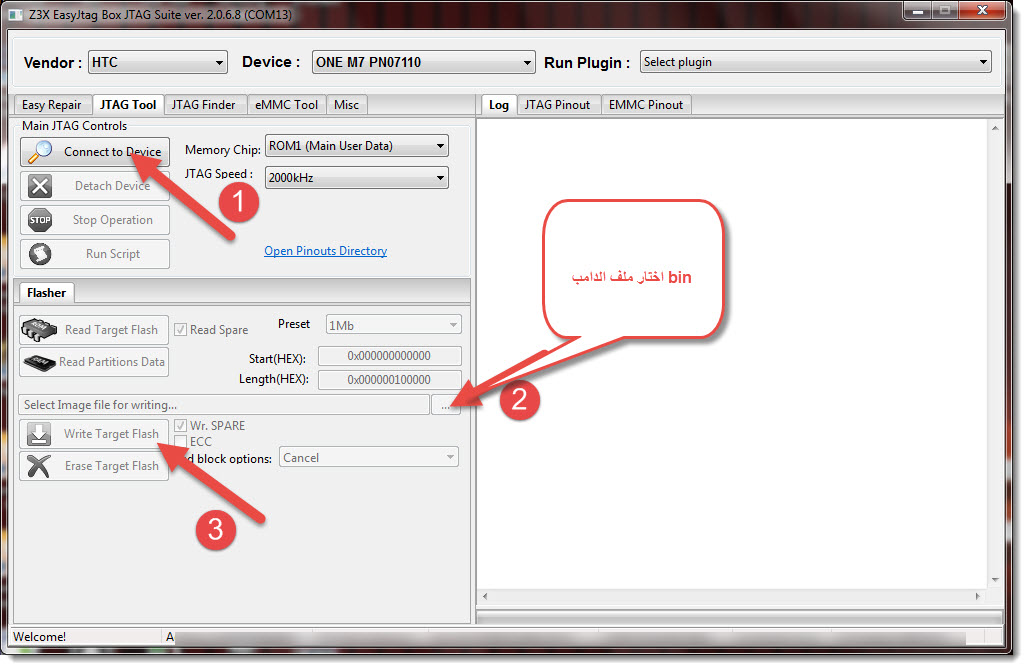
Task: Select the Flasher tab
Action: [x=47, y=293]
